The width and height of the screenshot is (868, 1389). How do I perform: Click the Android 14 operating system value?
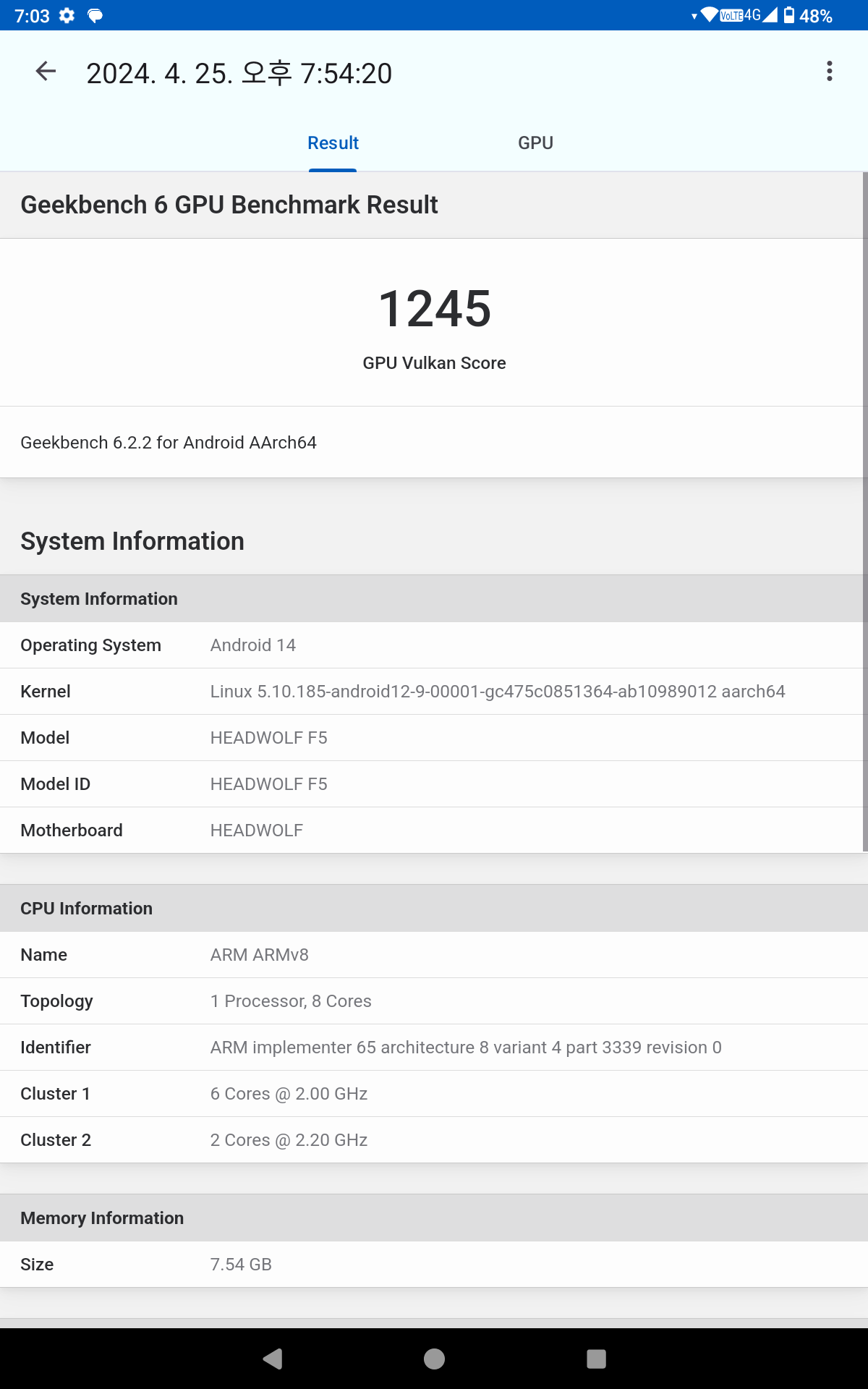(x=253, y=645)
